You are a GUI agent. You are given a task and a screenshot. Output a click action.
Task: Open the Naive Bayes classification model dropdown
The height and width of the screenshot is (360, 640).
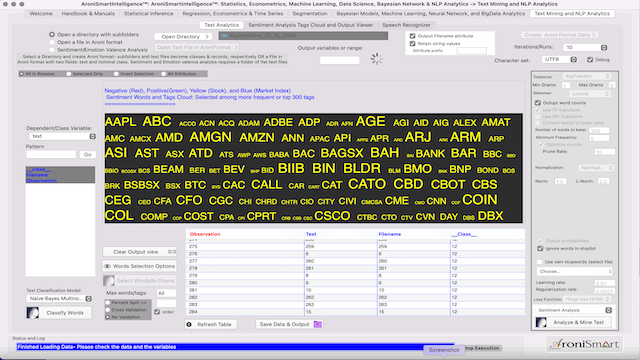tap(60, 299)
